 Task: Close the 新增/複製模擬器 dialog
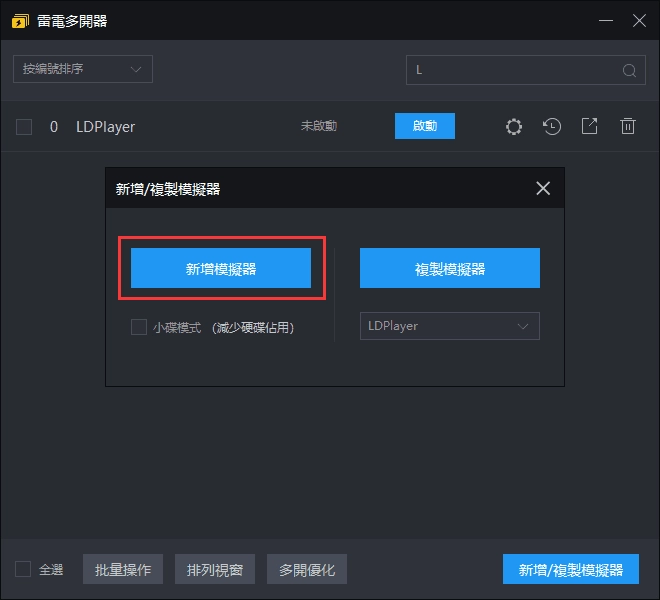pyautogui.click(x=543, y=188)
